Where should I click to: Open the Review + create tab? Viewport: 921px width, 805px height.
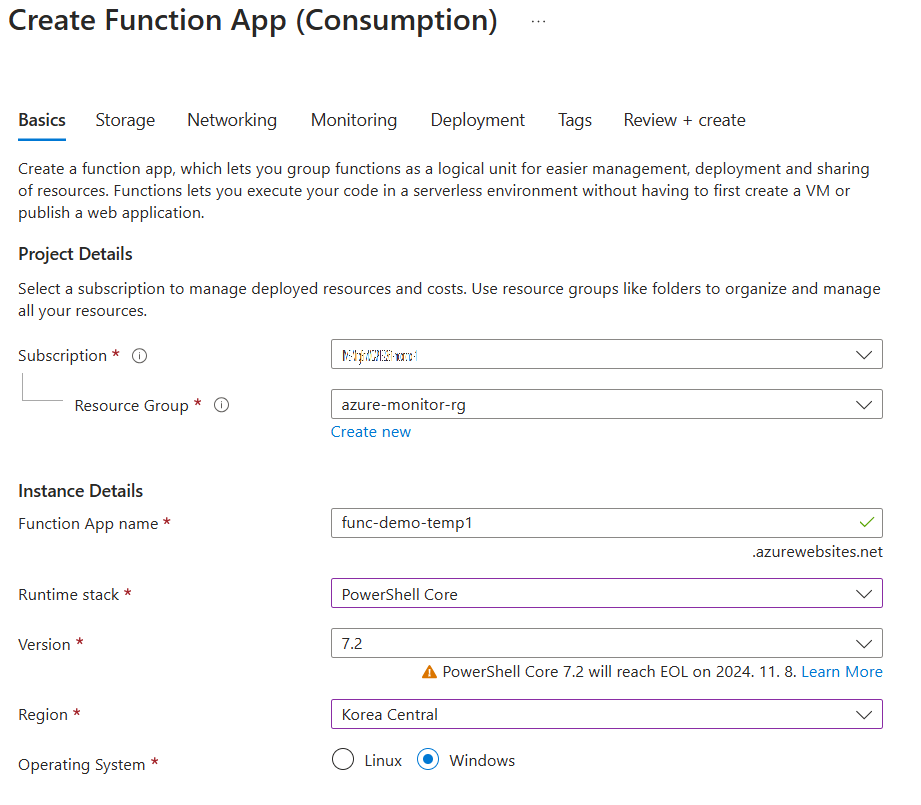[x=684, y=120]
